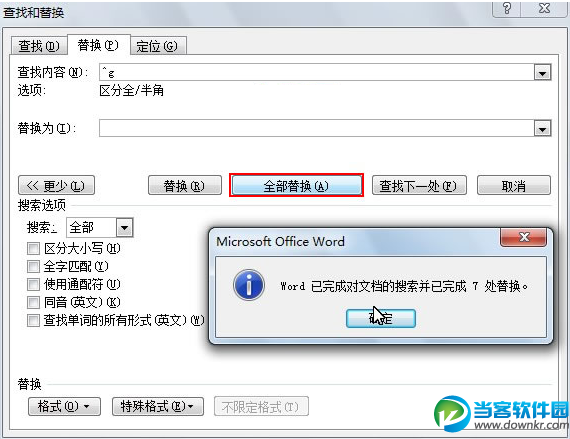Toggle 查找单词的所有形式(英文) checkbox

click(33, 320)
